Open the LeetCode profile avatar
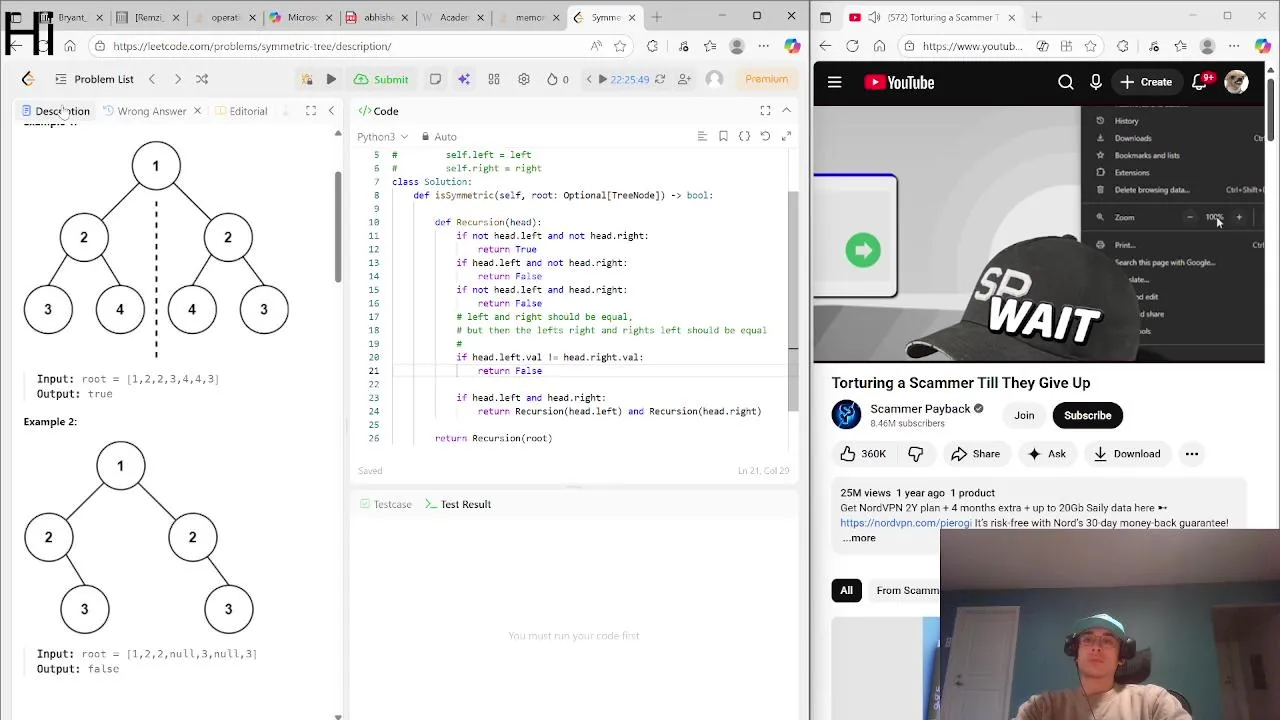Image resolution: width=1280 pixels, height=720 pixels. click(x=714, y=79)
